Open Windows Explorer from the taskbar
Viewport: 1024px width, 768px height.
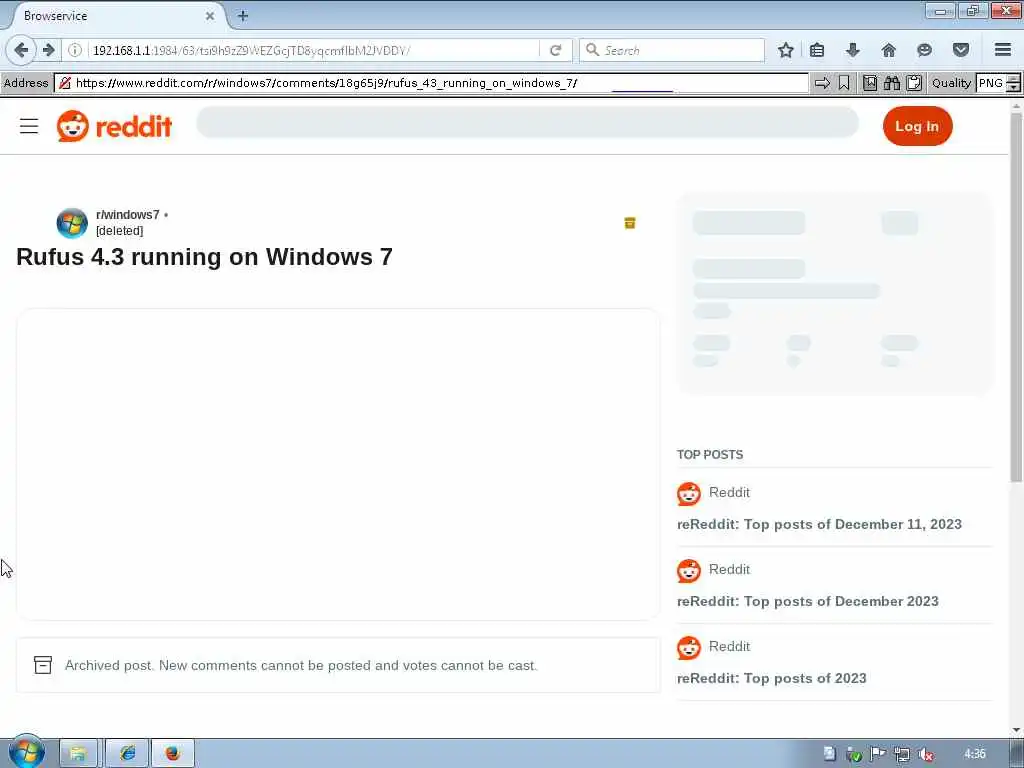point(78,754)
